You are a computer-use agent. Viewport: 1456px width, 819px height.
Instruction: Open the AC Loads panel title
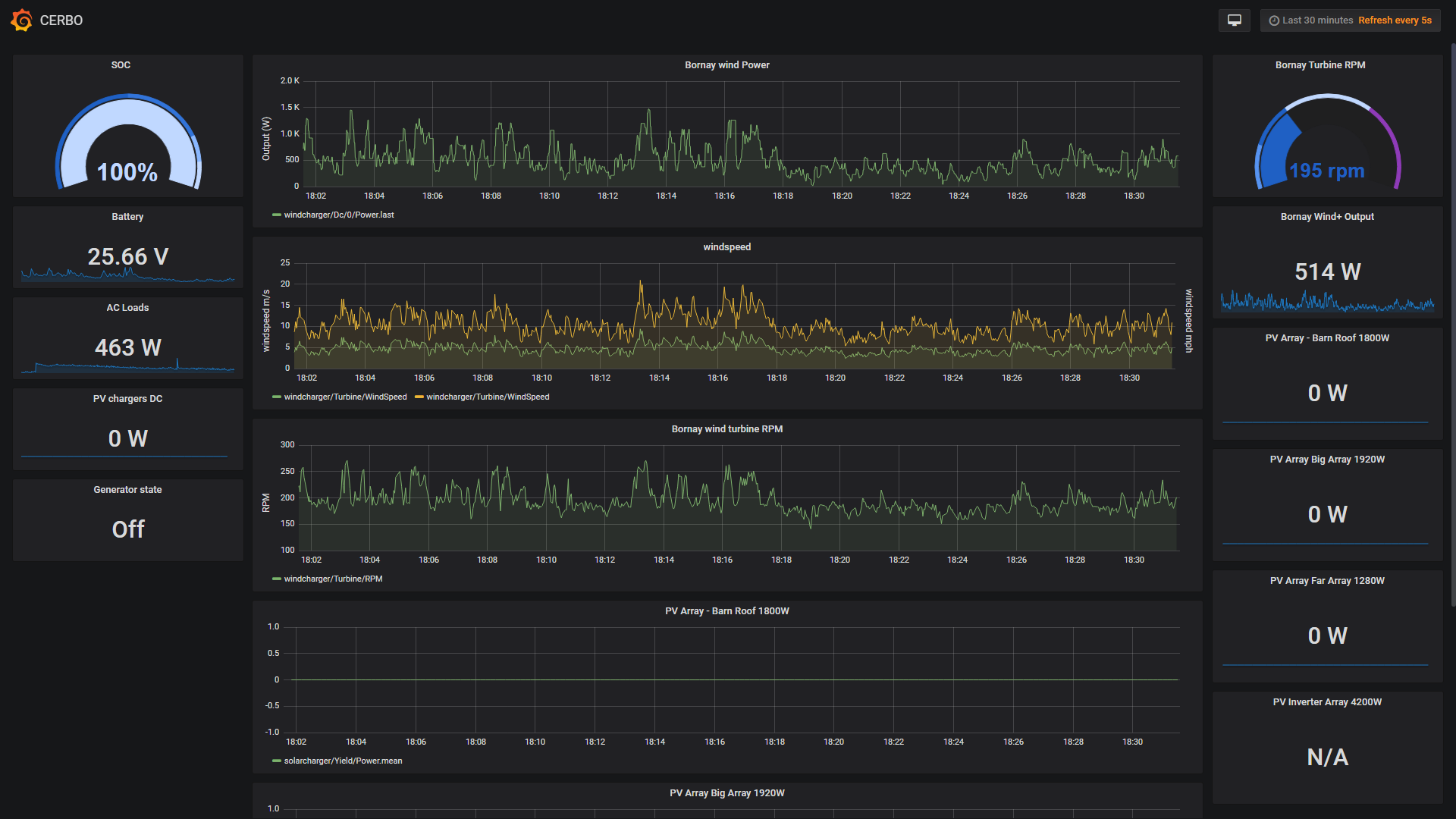tap(127, 308)
